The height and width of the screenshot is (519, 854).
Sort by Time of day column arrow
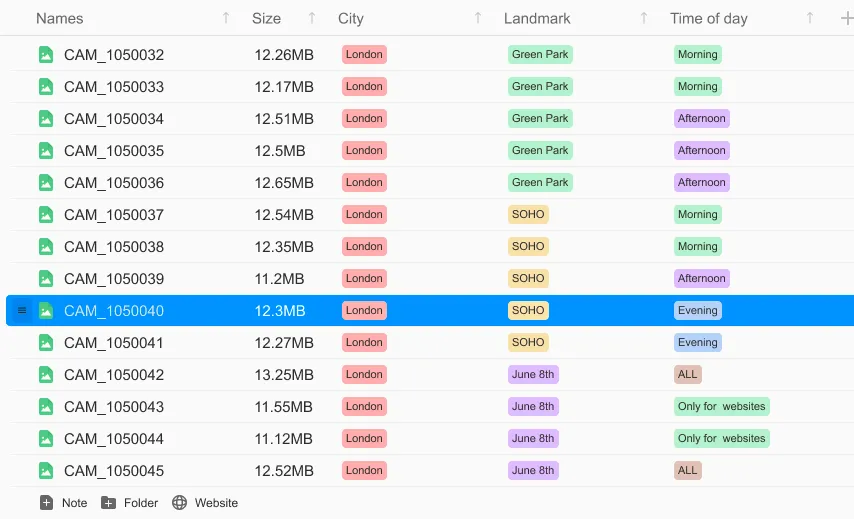point(810,18)
